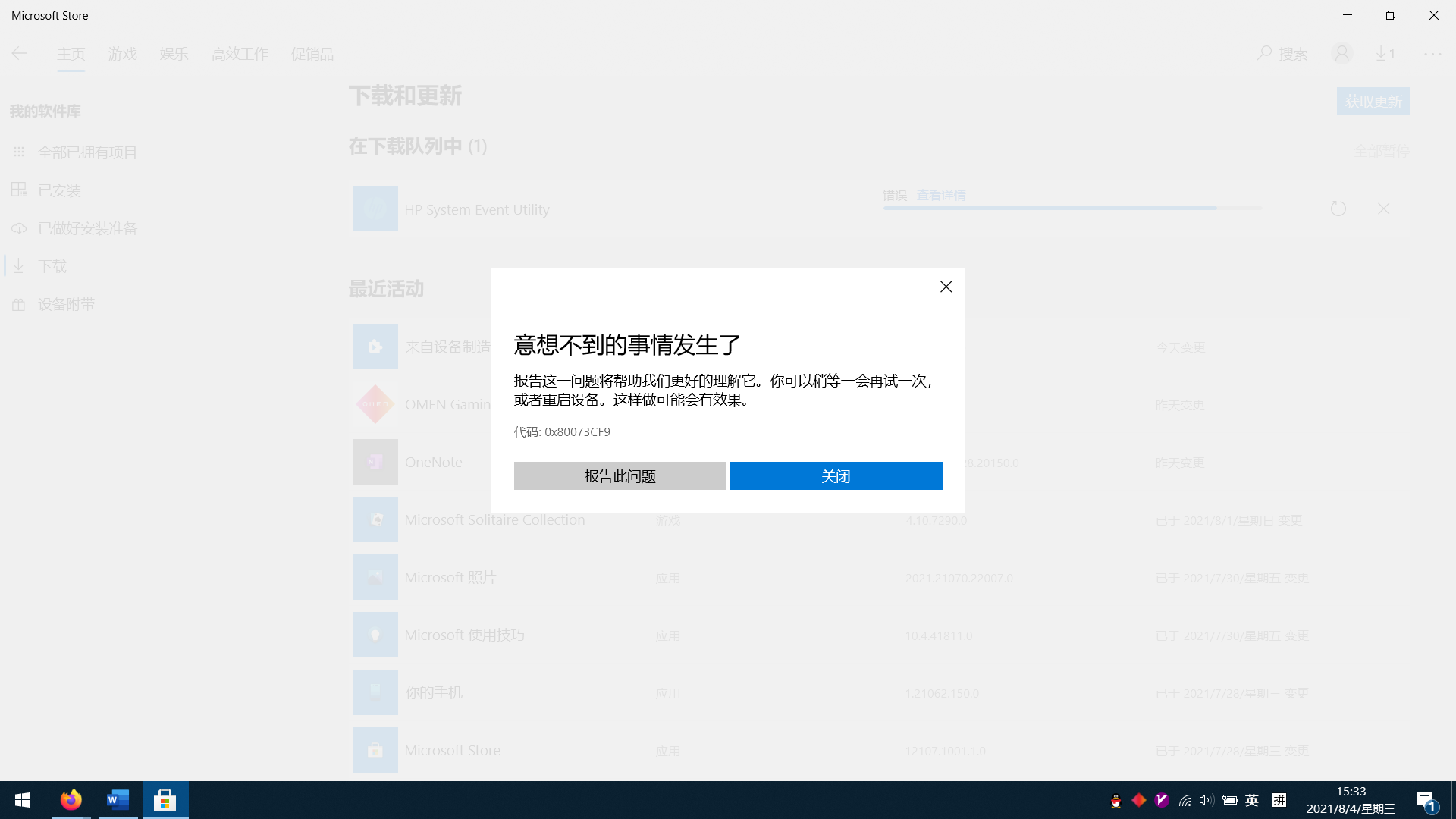Click version 4.10.7290.0 text

tap(936, 521)
